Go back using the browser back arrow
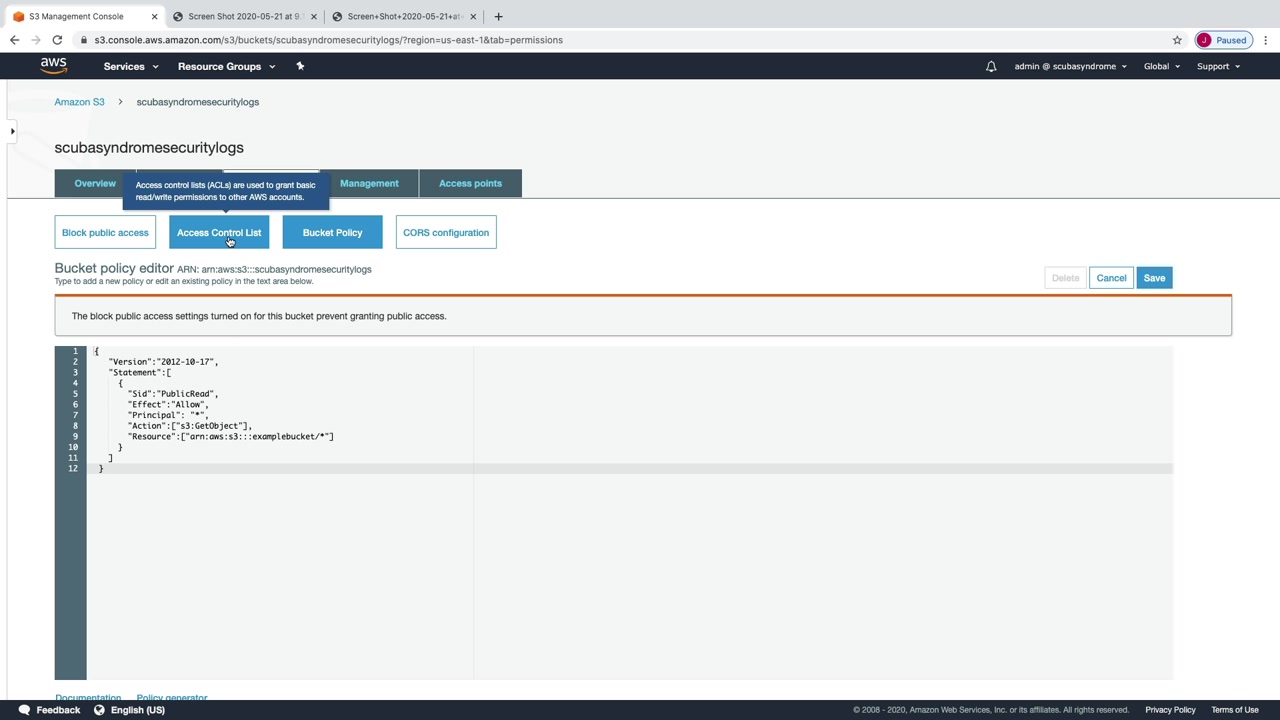1280x720 pixels. click(15, 40)
